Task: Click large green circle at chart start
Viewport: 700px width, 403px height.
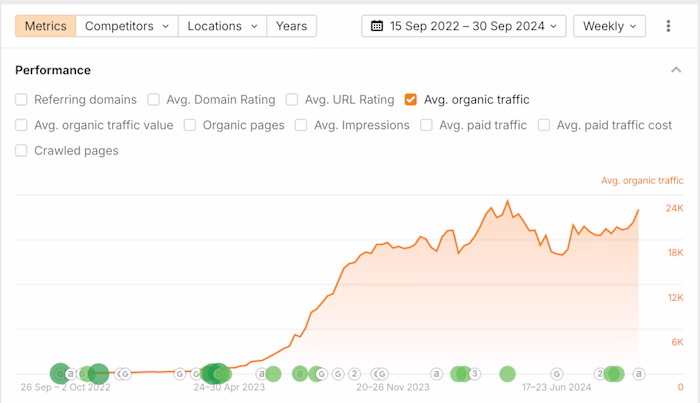Action: tap(60, 374)
